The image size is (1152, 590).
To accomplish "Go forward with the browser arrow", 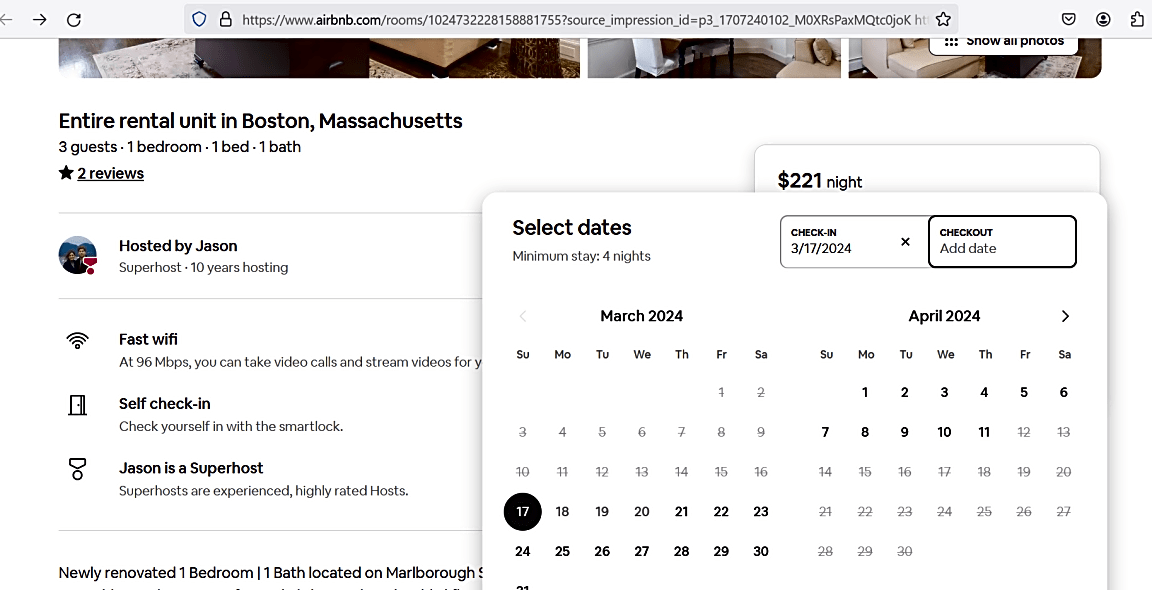I will pyautogui.click(x=40, y=20).
